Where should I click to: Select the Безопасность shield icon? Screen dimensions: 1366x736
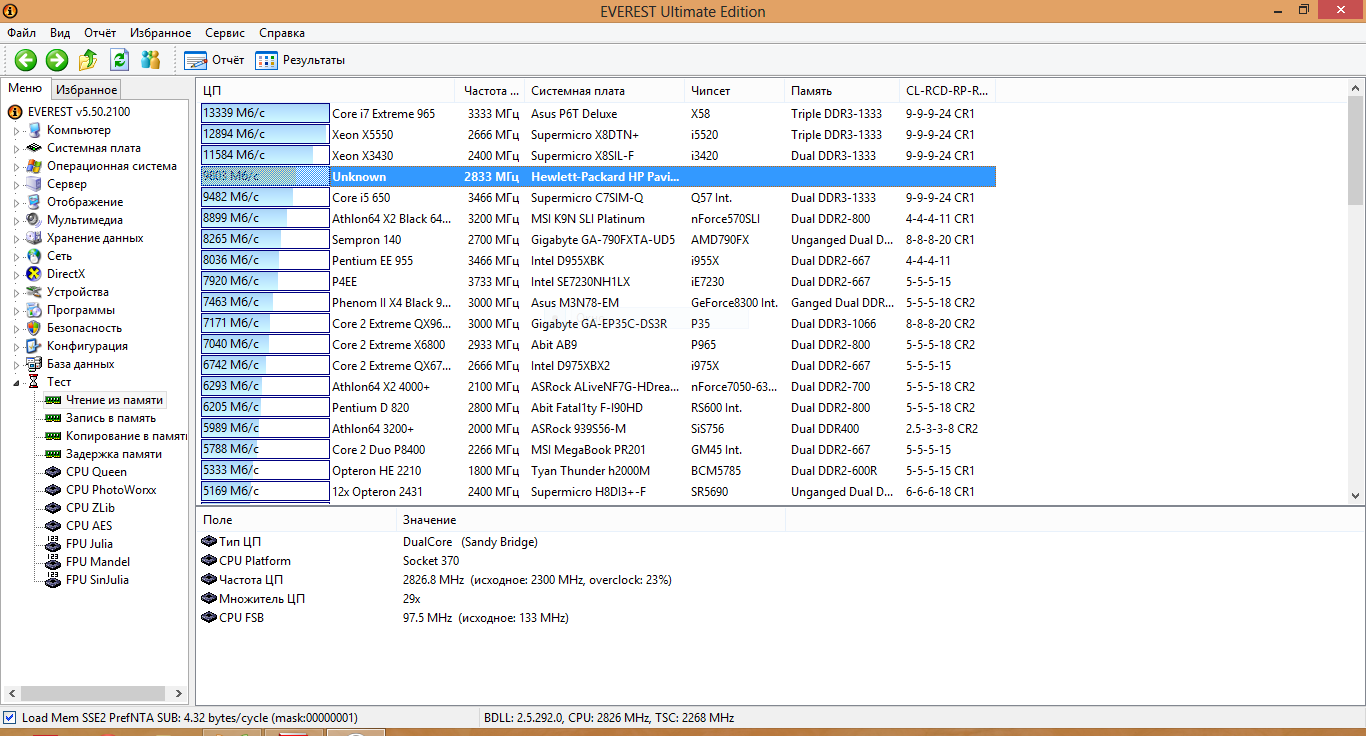tap(34, 328)
